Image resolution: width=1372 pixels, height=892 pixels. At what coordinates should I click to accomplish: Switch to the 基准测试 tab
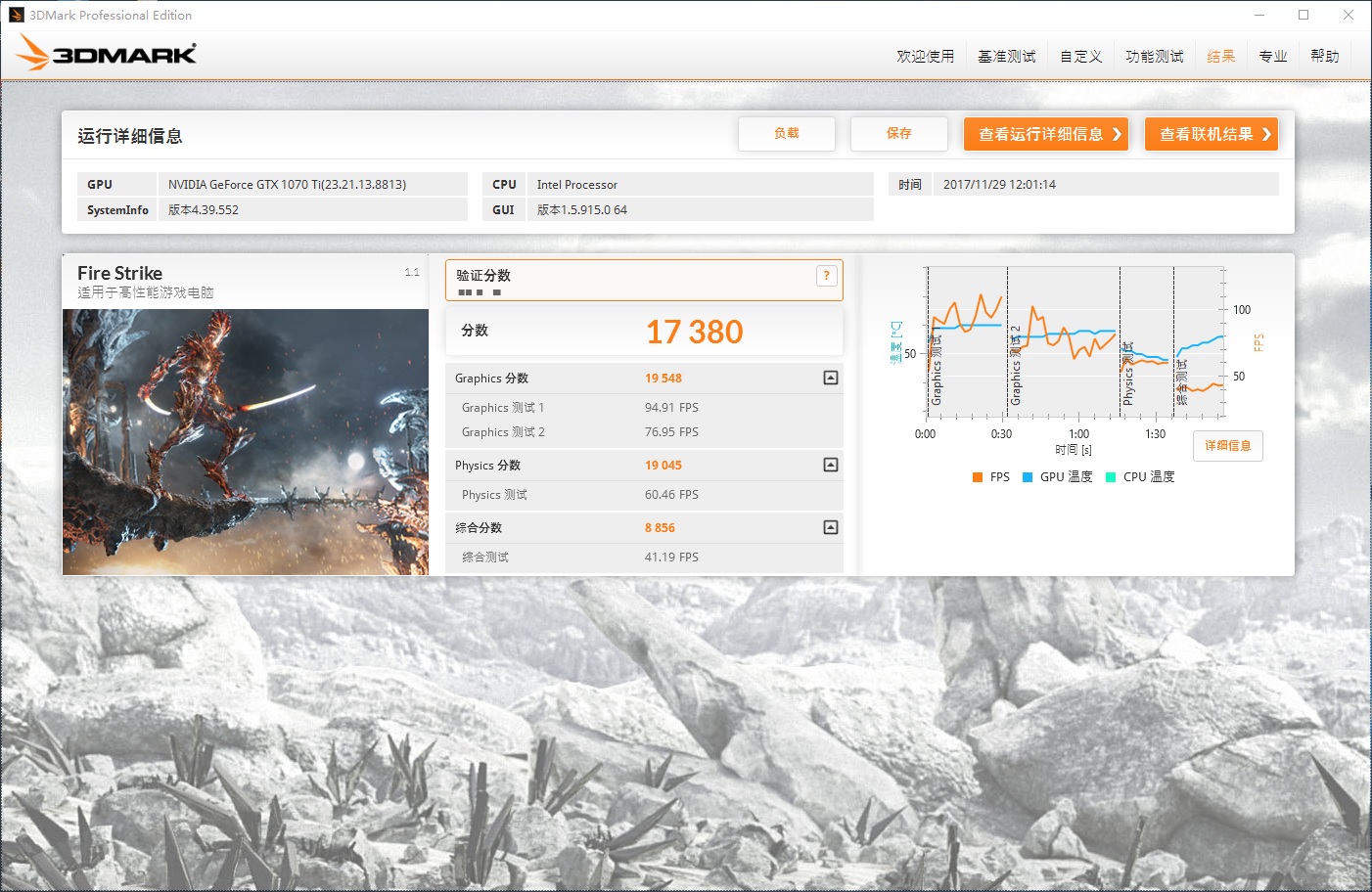point(1007,57)
